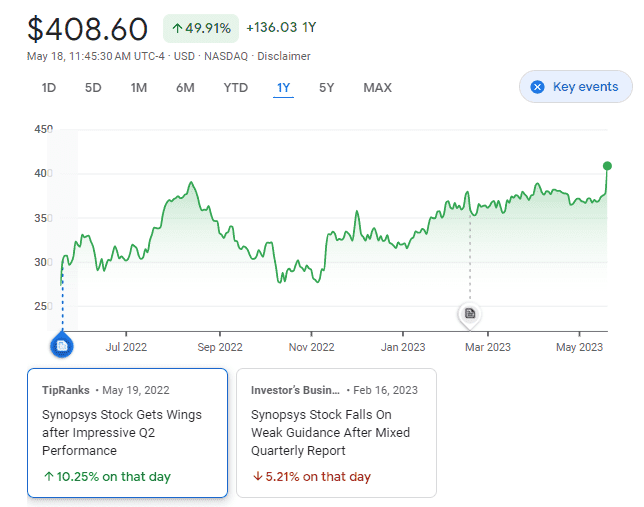Show the MAX time range
The image size is (644, 507).
377,88
